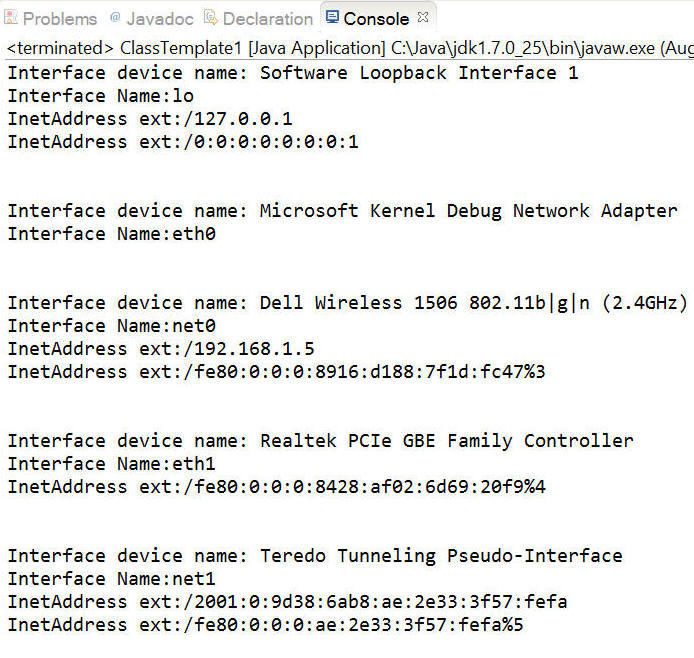694x658 pixels.
Task: Click the Interface Name:eth1 output line
Action: coord(112,464)
